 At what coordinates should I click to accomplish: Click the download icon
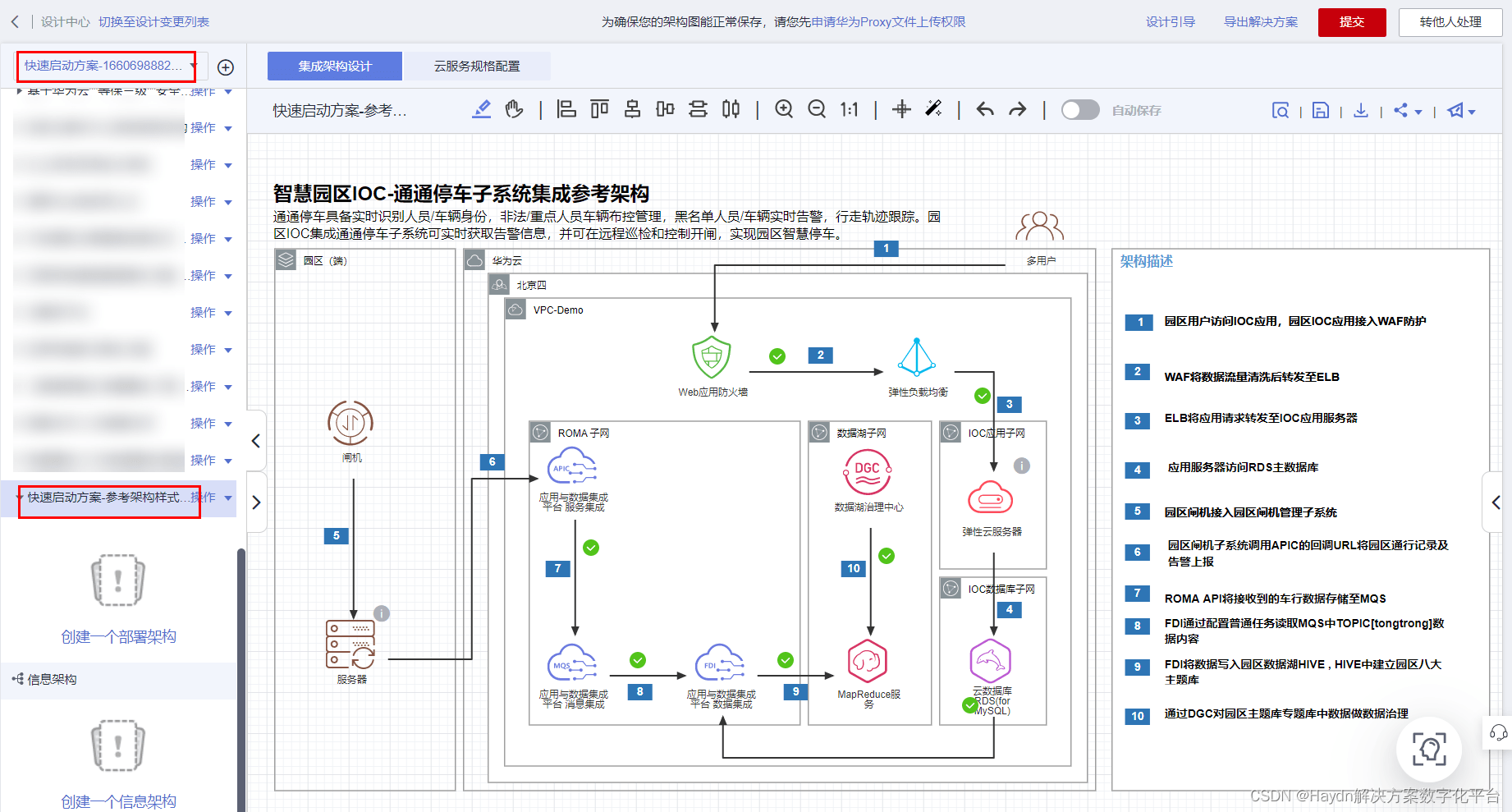coord(1361,110)
